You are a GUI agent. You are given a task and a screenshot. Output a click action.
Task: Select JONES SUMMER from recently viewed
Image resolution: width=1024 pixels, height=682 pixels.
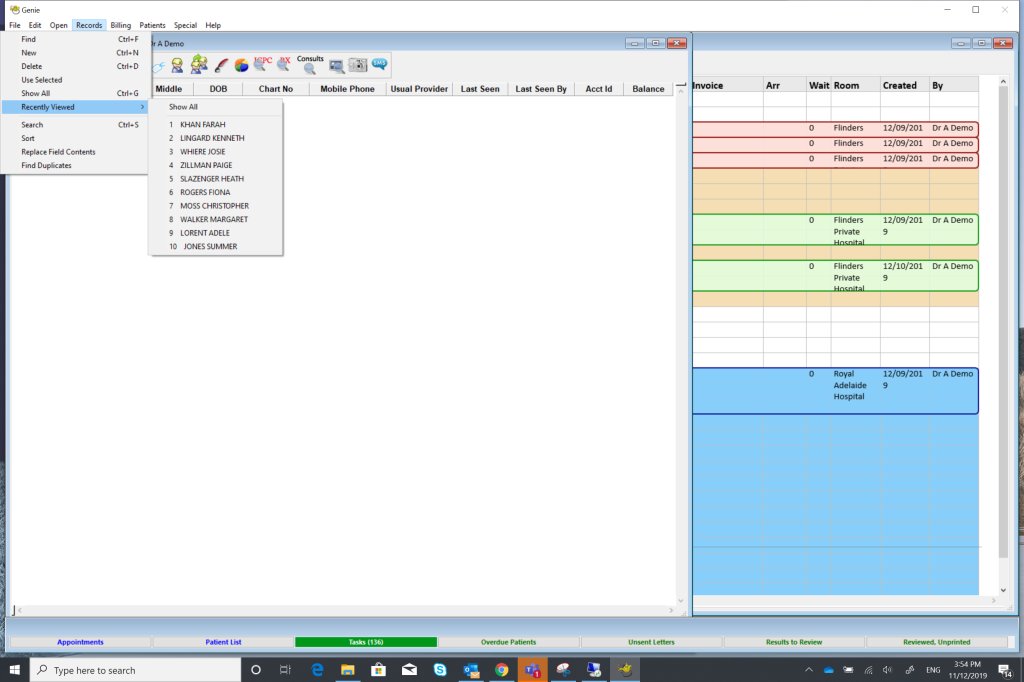tap(216, 246)
